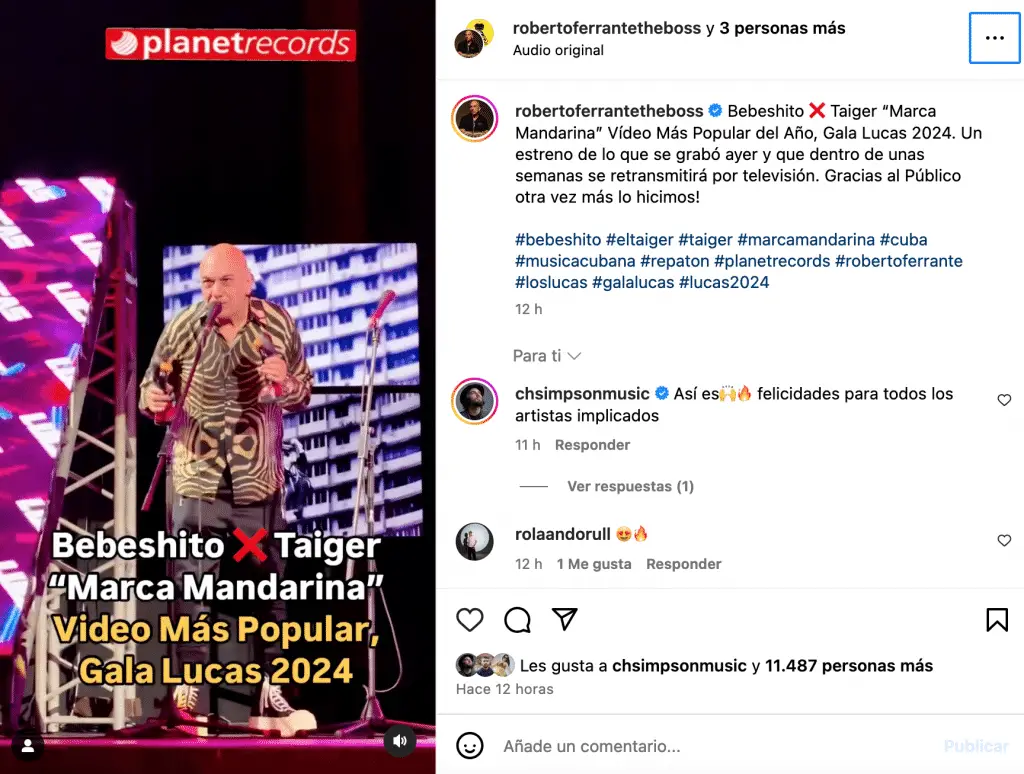Expand Ver respuestas (1) replies
Screen dimensions: 1024x774
click(630, 486)
